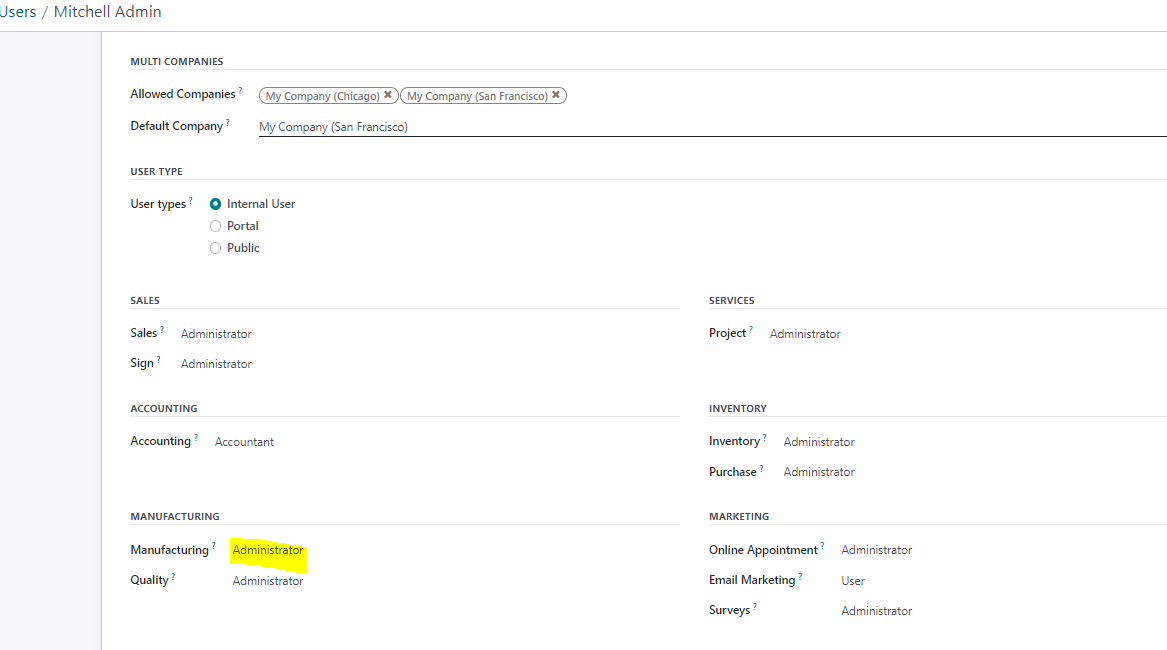Select the Internal User radio button
The image size is (1167, 650).
tap(215, 204)
